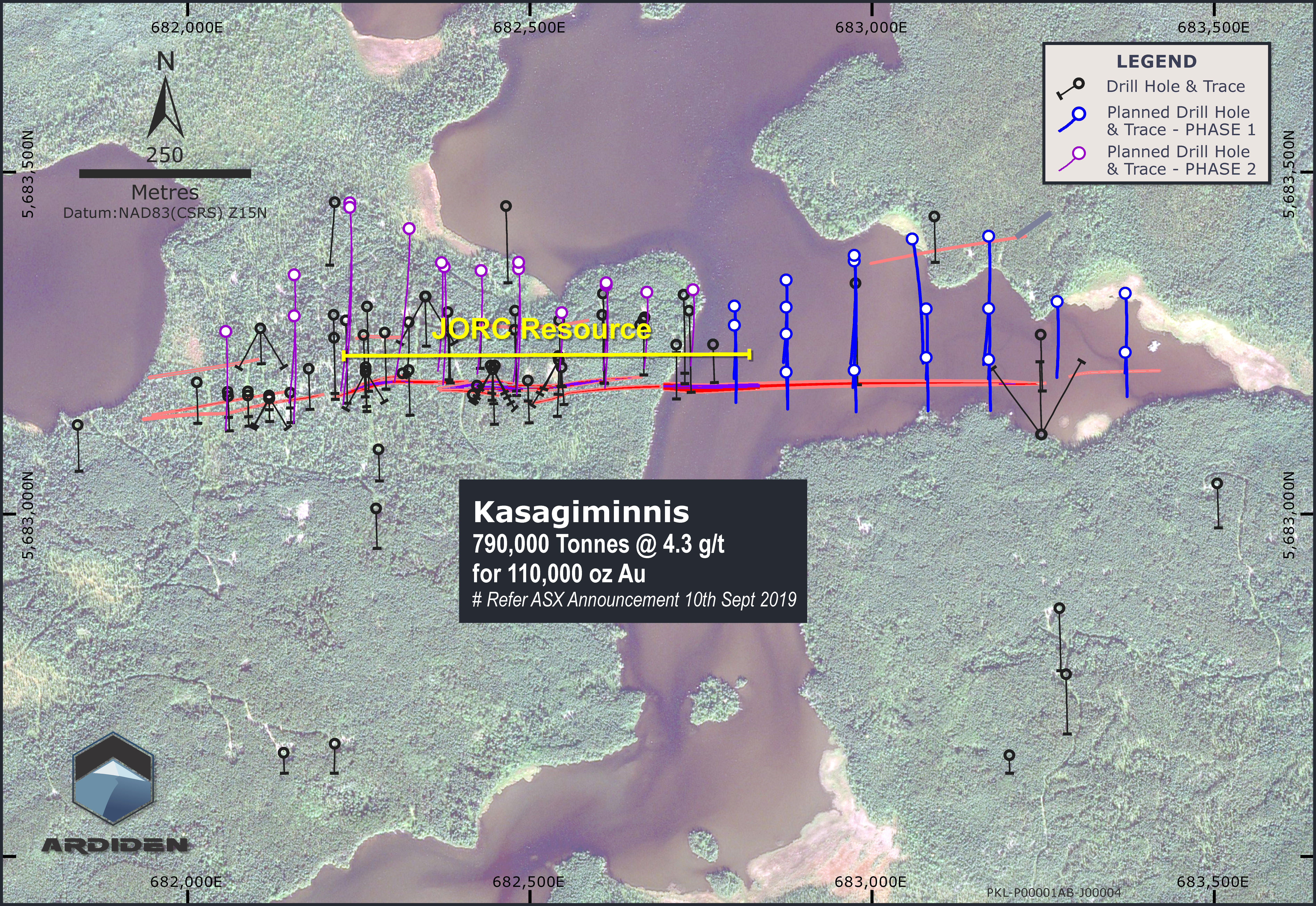This screenshot has width=1316, height=906.
Task: Click the PKL-P00001AB-J00004 map reference code
Action: coord(1054,893)
